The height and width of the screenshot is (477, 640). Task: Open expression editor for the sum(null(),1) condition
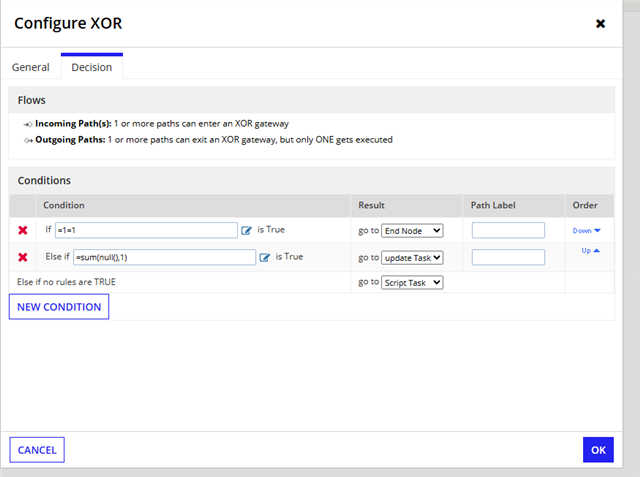(265, 257)
